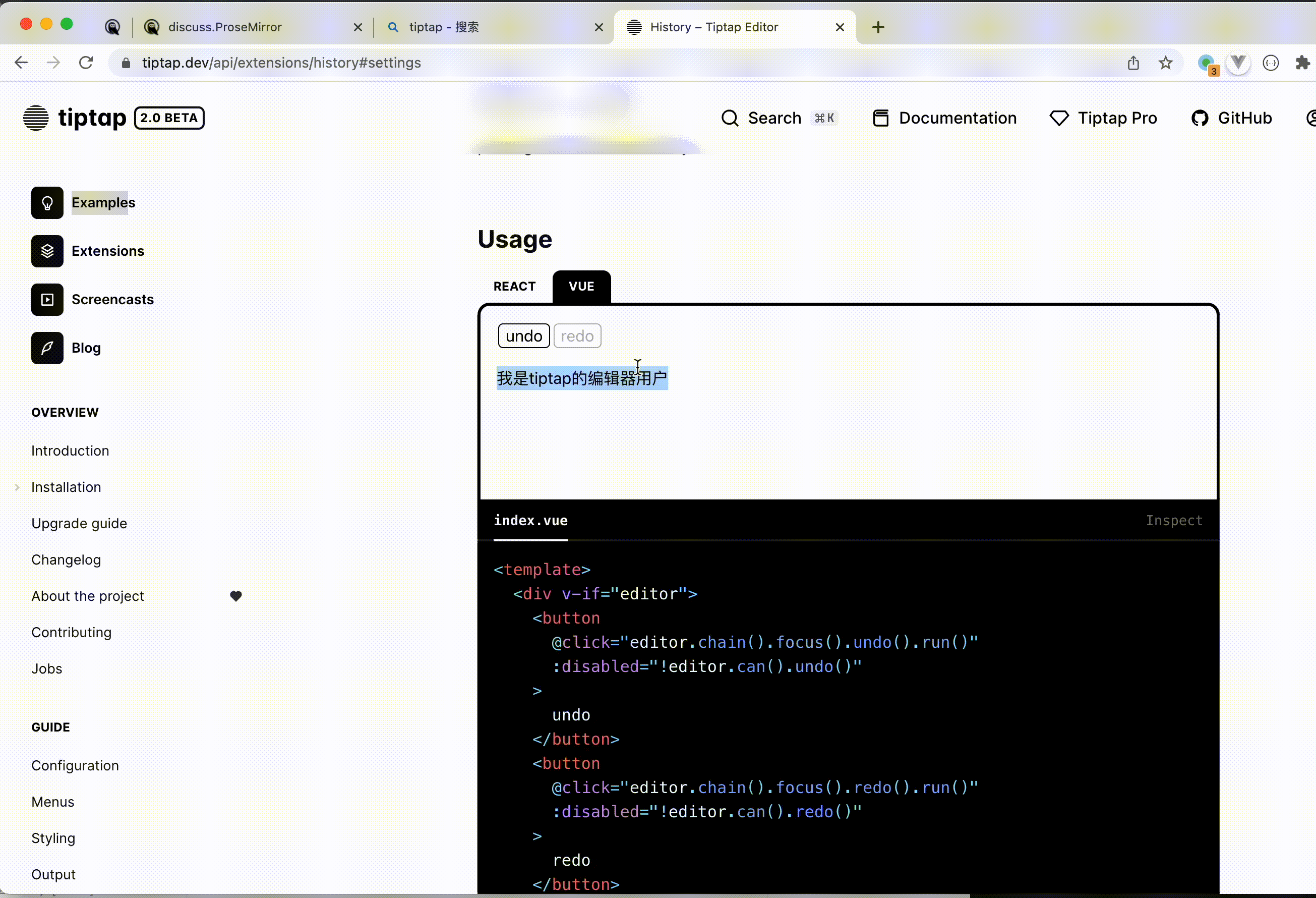1316x898 pixels.
Task: Open the Search ⌘K button
Action: 781,118
